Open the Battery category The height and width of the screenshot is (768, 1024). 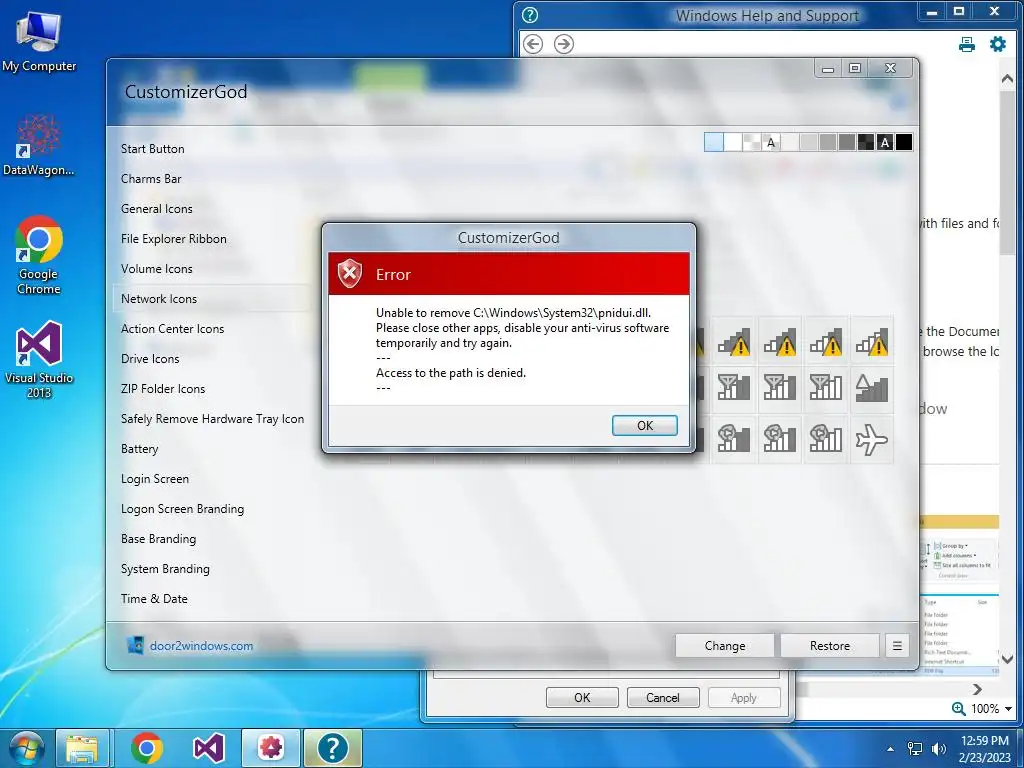[139, 449]
